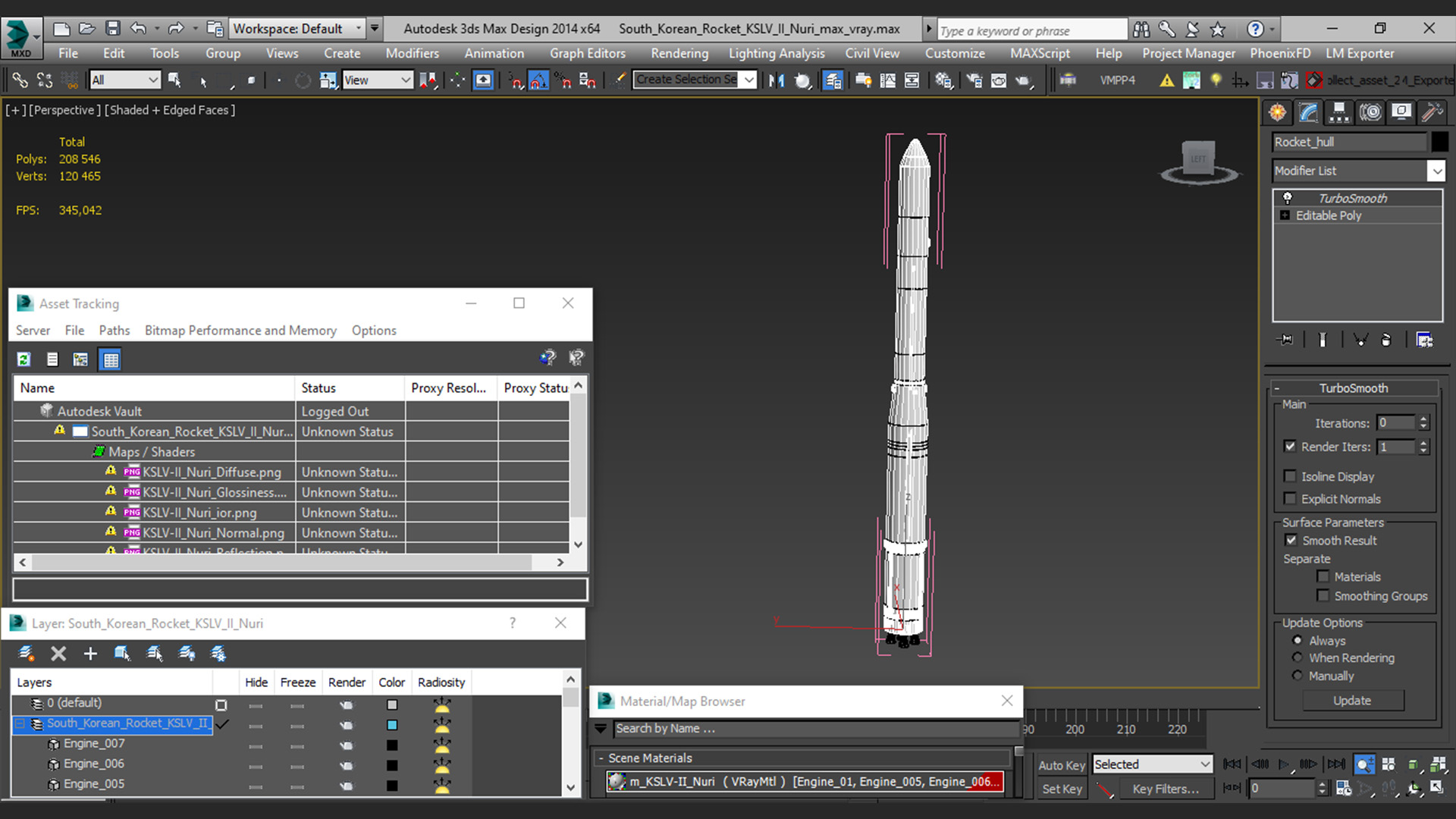The image size is (1456, 819).
Task: Click the Rocket_hull object color swatch
Action: point(1439,142)
